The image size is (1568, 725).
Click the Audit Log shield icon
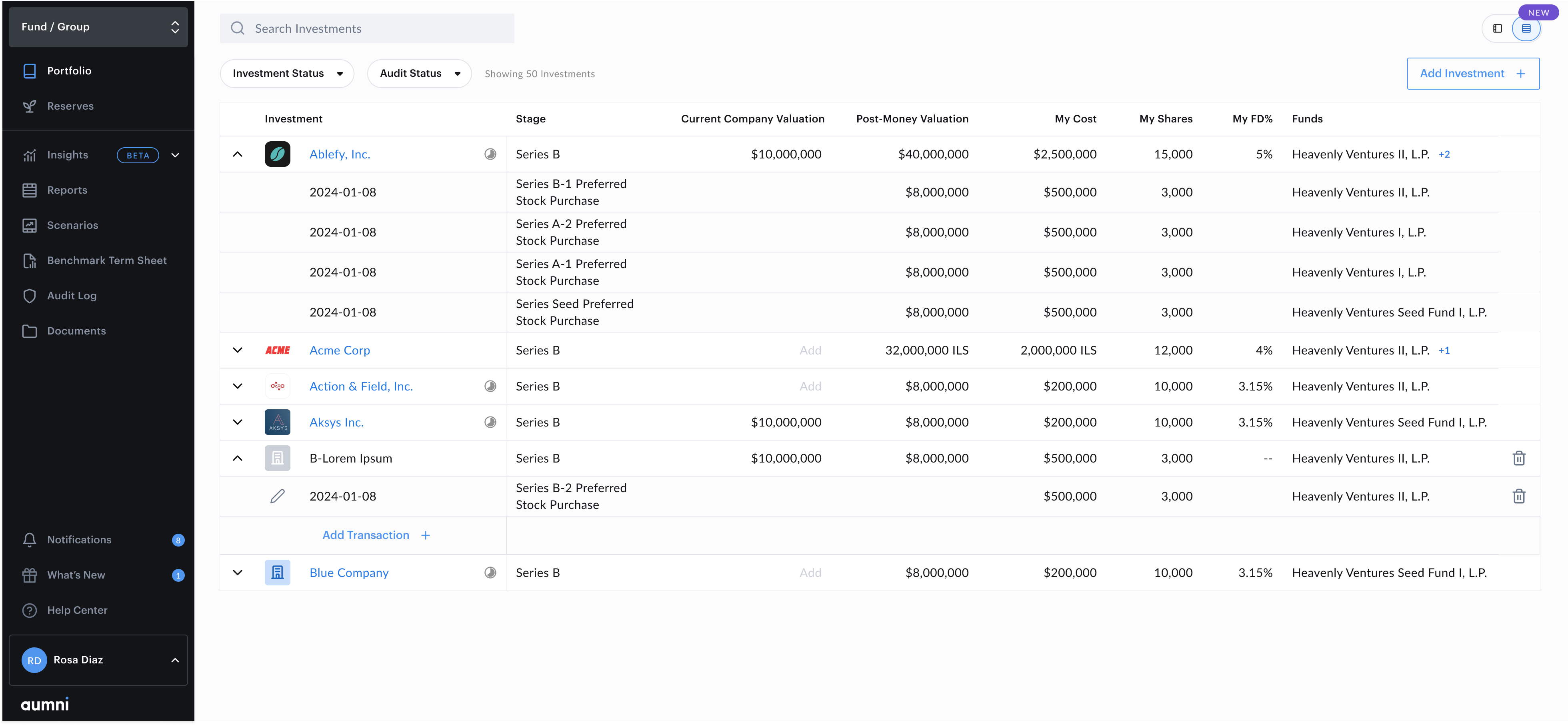(x=29, y=296)
